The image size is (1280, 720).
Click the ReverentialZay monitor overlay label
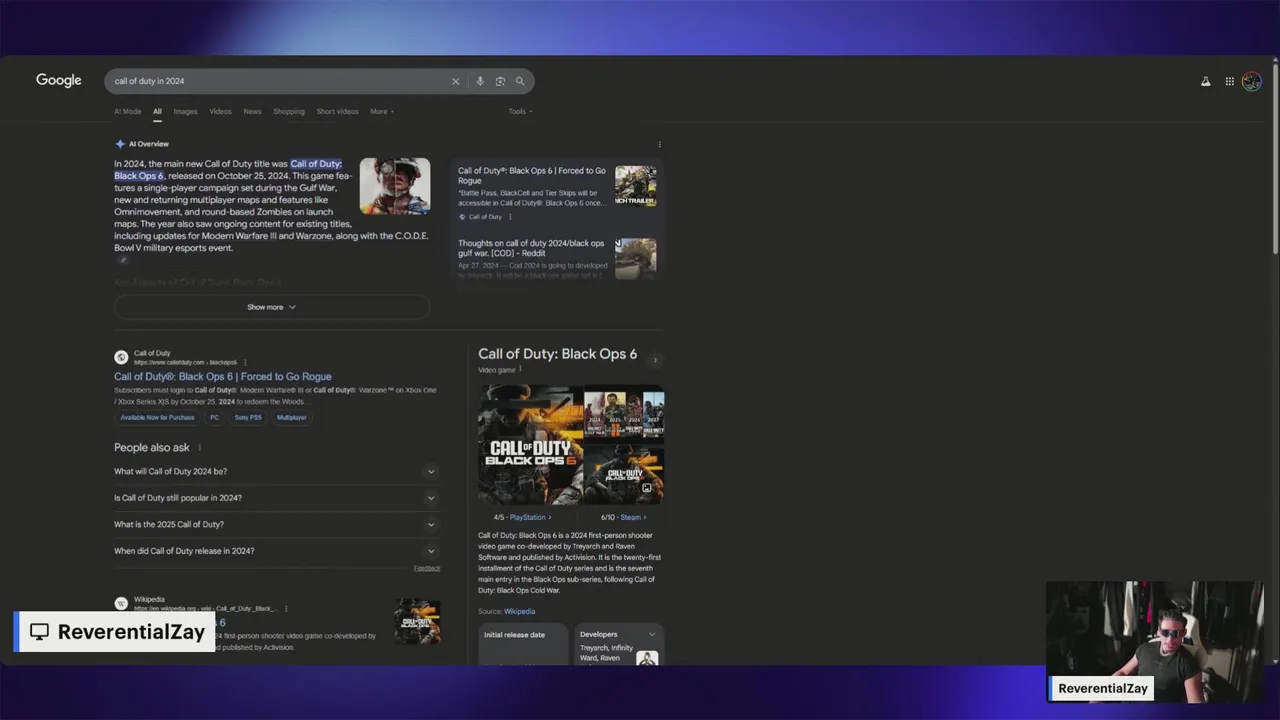tap(116, 632)
